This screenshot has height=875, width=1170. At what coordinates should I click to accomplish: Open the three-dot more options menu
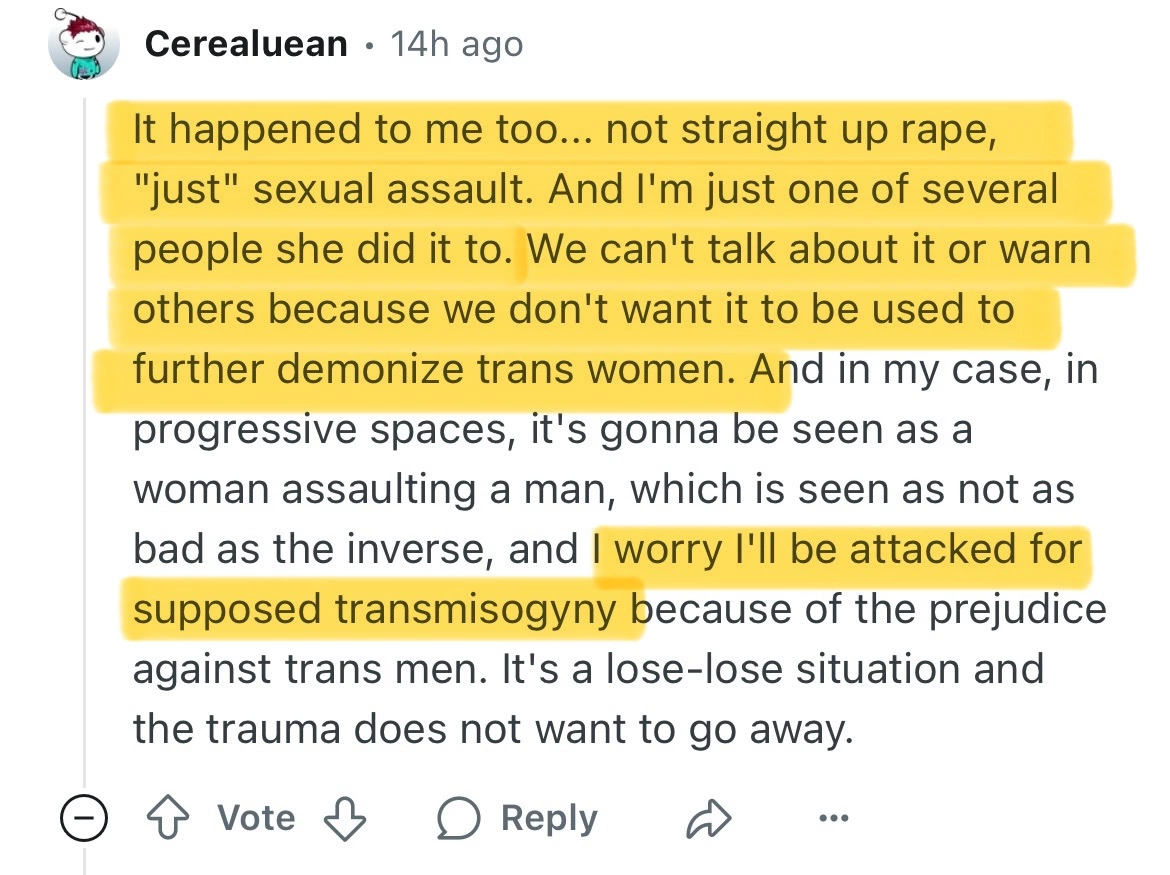click(x=833, y=818)
